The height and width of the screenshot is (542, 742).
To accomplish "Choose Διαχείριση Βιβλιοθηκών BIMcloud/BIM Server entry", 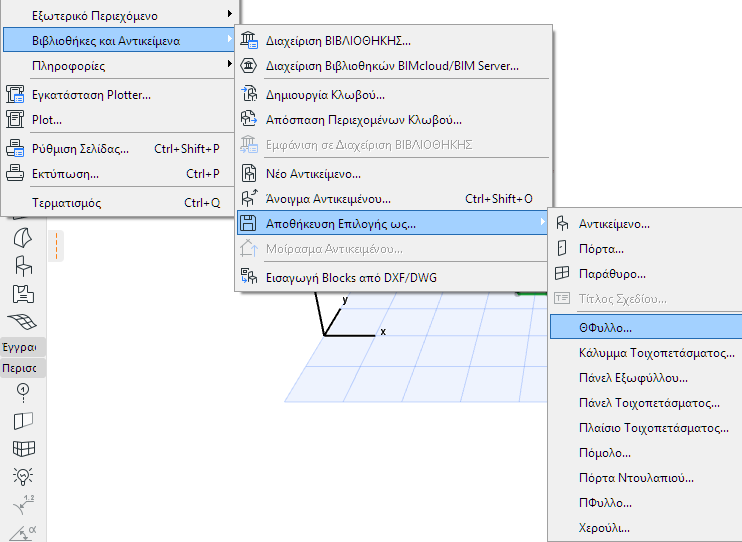I will click(393, 66).
